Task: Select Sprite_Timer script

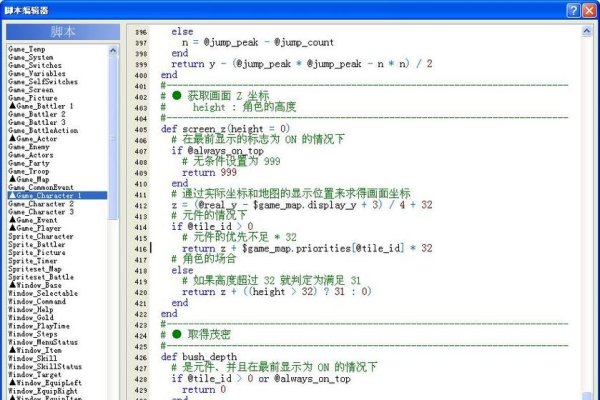Action: tap(33, 261)
